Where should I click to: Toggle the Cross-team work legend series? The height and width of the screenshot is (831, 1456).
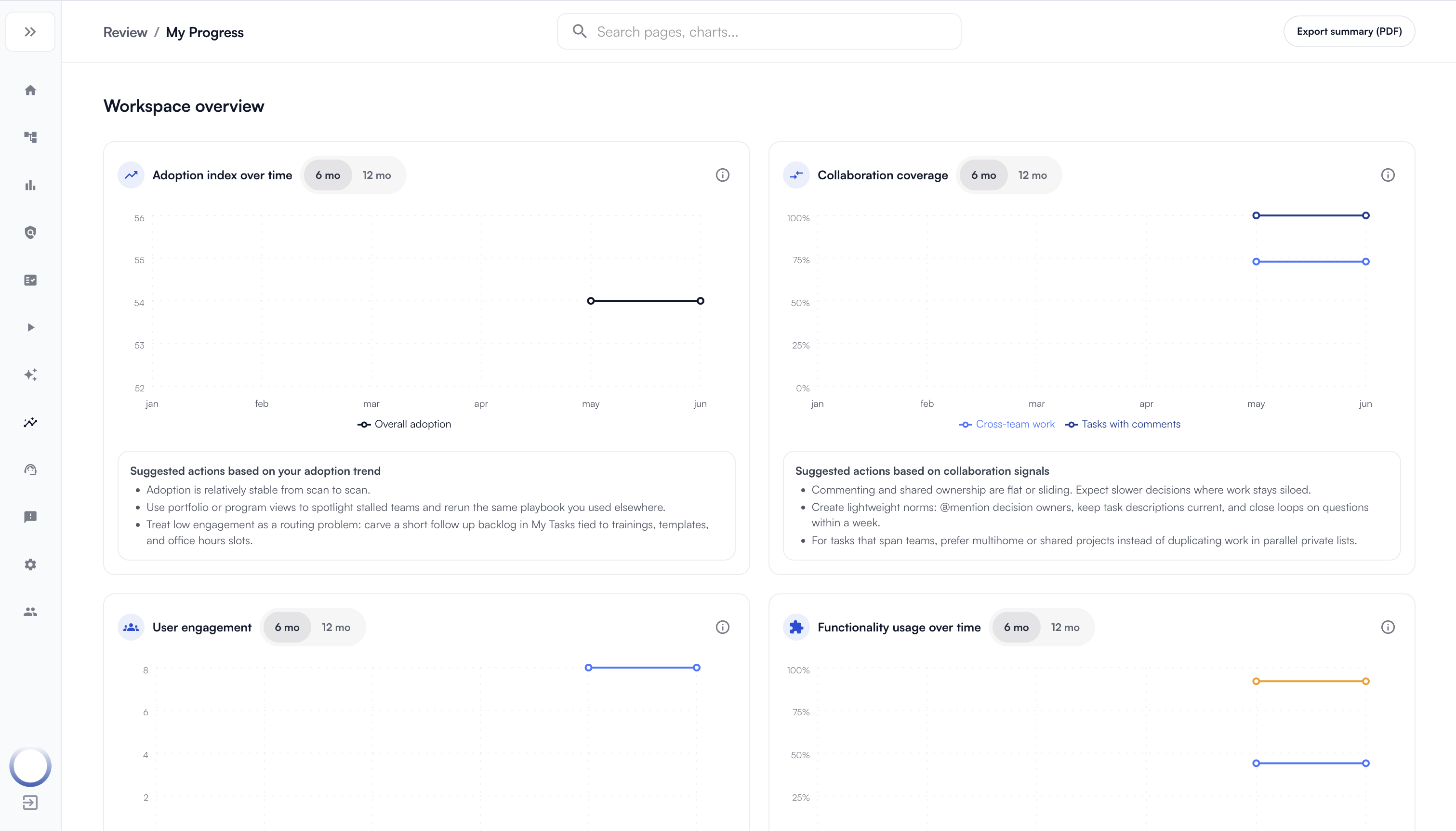pyautogui.click(x=1006, y=424)
